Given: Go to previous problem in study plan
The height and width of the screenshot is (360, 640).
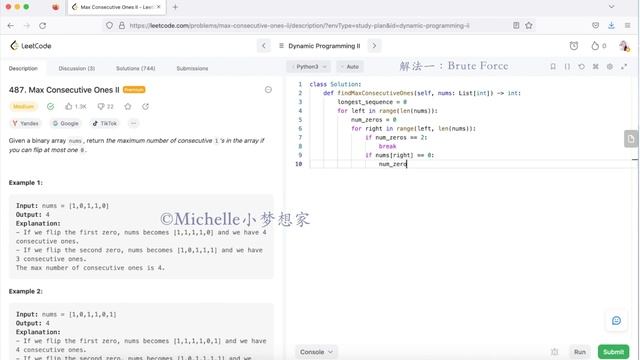Looking at the screenshot, I should click(264, 46).
